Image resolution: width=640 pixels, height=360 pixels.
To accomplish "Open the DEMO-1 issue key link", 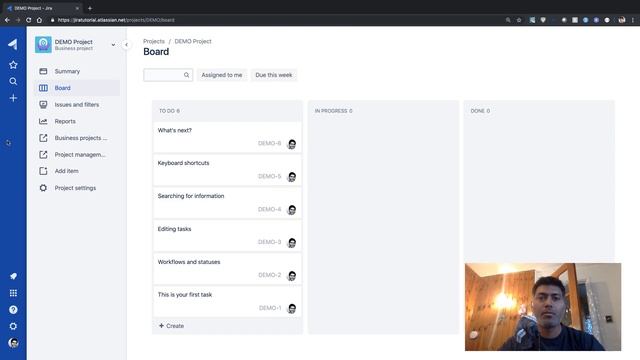I will pos(270,308).
